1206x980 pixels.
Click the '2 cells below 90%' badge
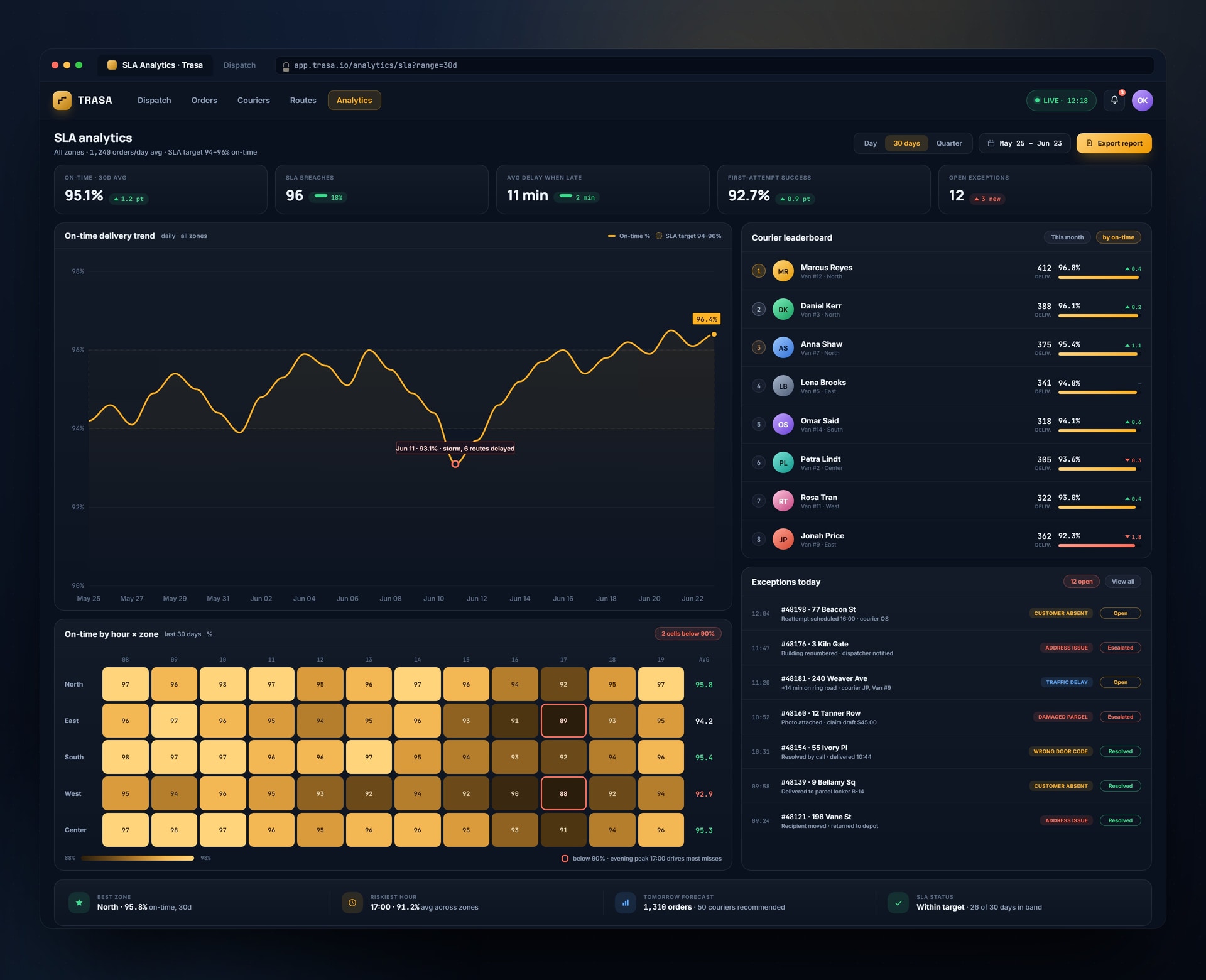687,634
